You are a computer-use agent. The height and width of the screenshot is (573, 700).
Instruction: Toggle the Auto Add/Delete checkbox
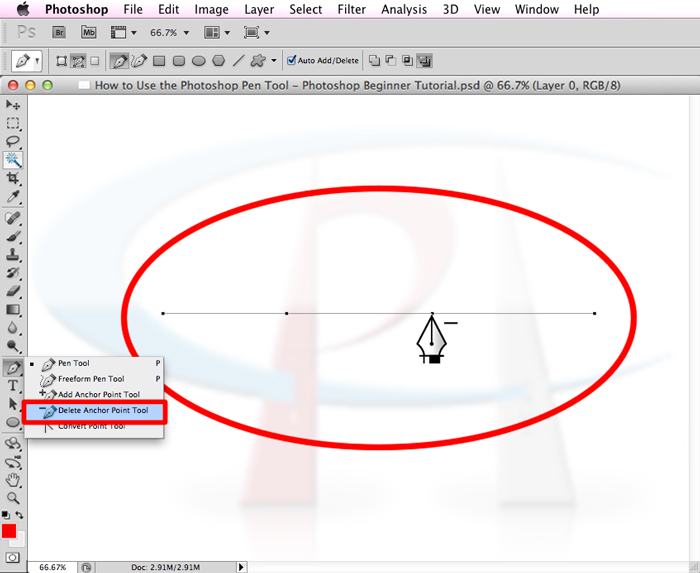click(x=292, y=60)
